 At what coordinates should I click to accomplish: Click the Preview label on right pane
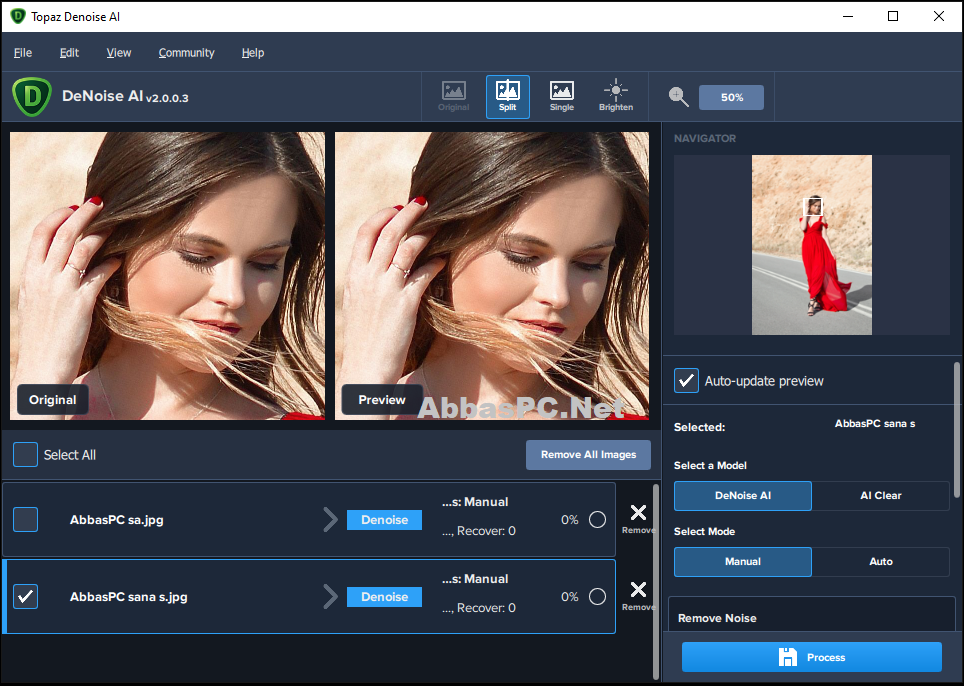(382, 400)
